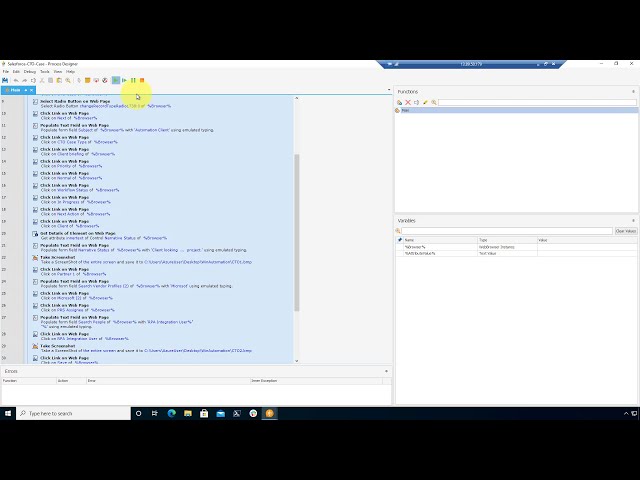Screen dimensions: 640x480
Task: Click the Functions panel search field
Action: pyautogui.click(x=537, y=102)
